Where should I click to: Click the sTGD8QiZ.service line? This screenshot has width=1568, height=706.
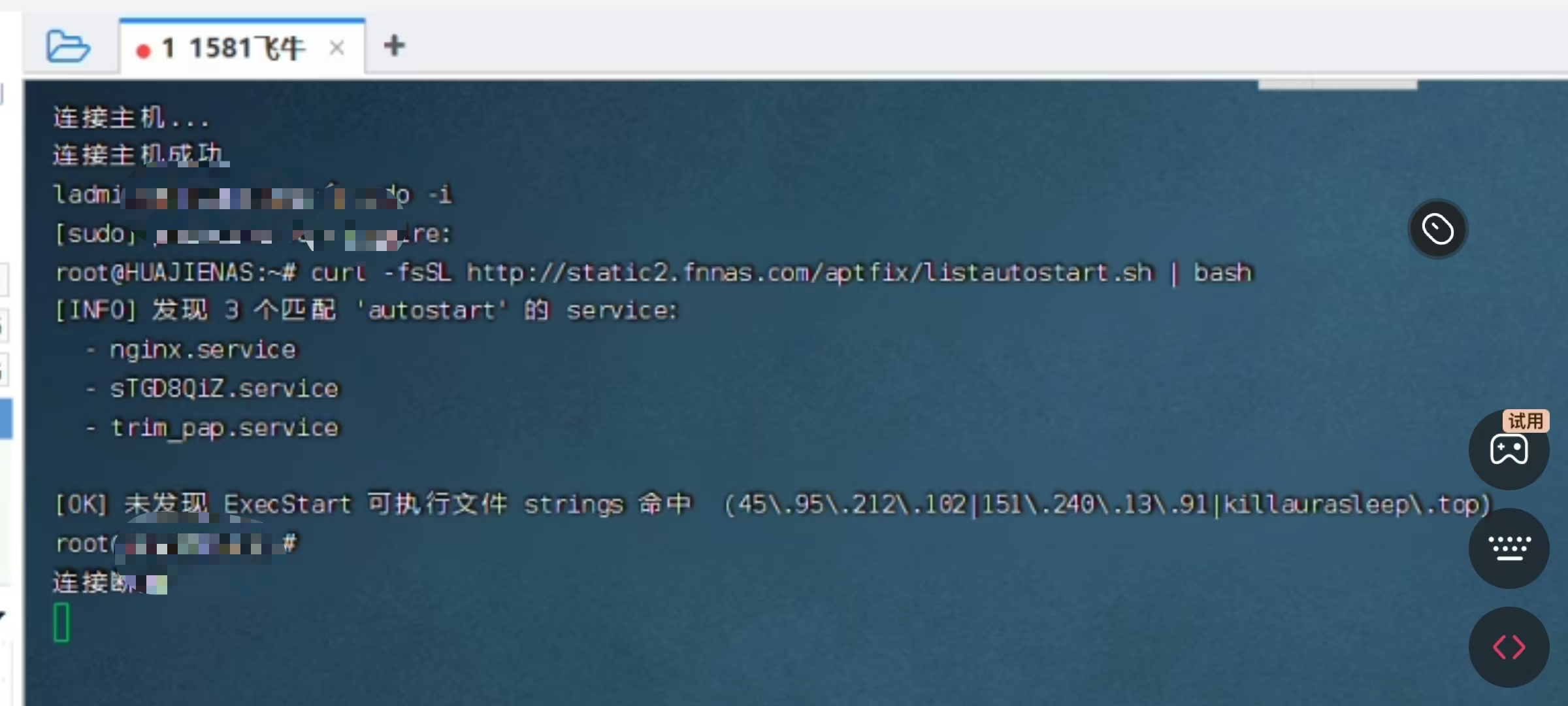click(224, 389)
